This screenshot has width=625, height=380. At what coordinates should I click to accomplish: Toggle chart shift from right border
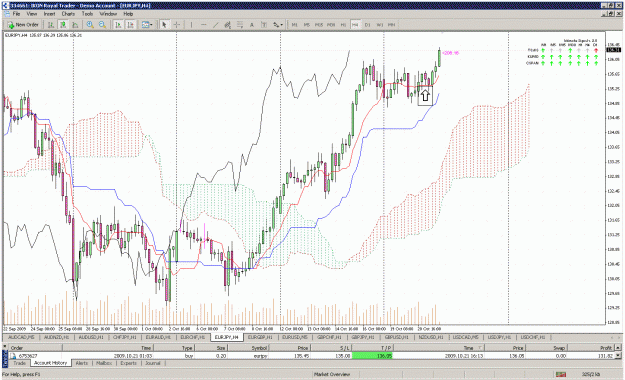pos(130,25)
